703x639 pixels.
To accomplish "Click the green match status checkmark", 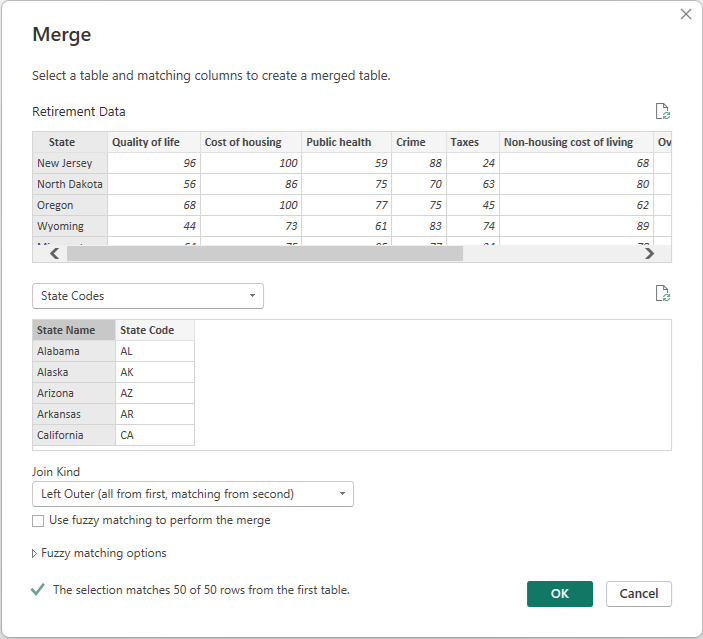I will point(38,590).
